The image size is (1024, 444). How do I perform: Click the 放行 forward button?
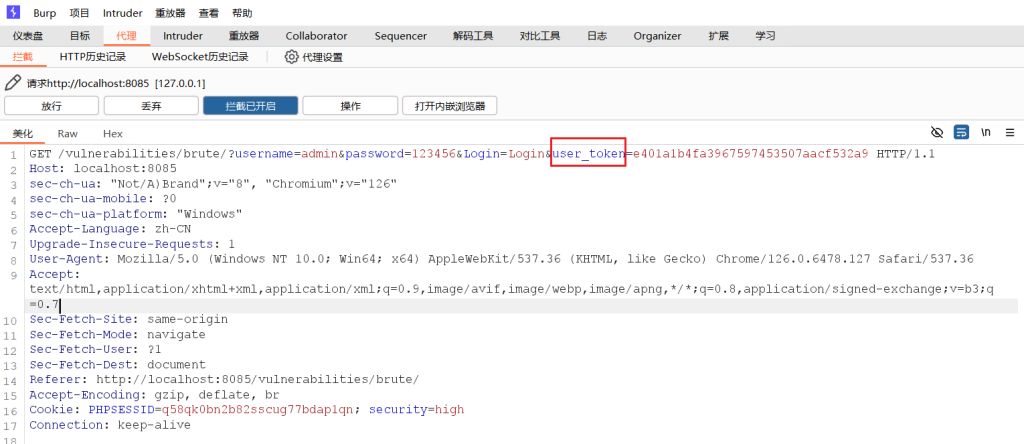51,106
